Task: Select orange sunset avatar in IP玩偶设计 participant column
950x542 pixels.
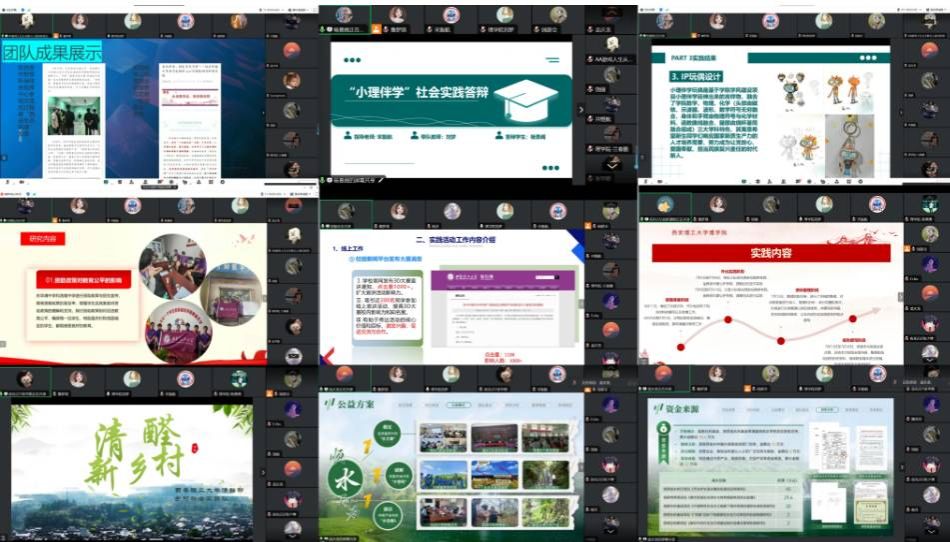Action: tap(929, 50)
